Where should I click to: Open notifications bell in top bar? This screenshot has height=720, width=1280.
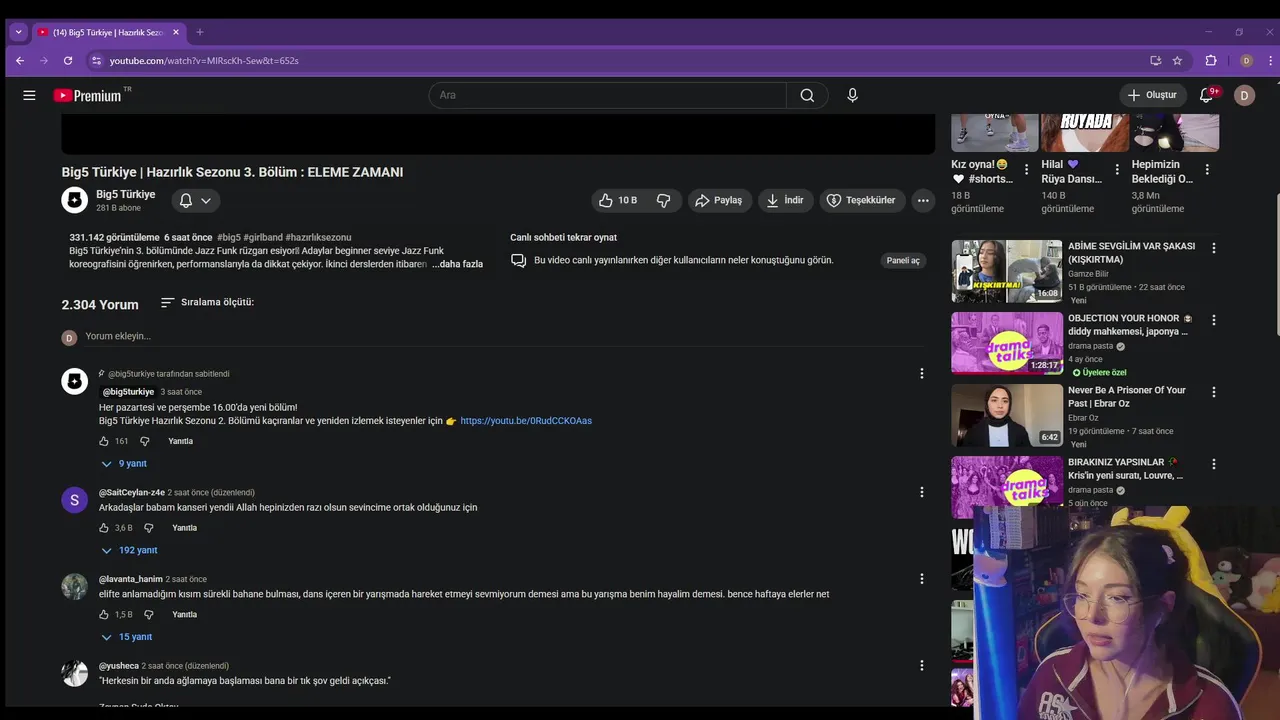pos(1207,95)
